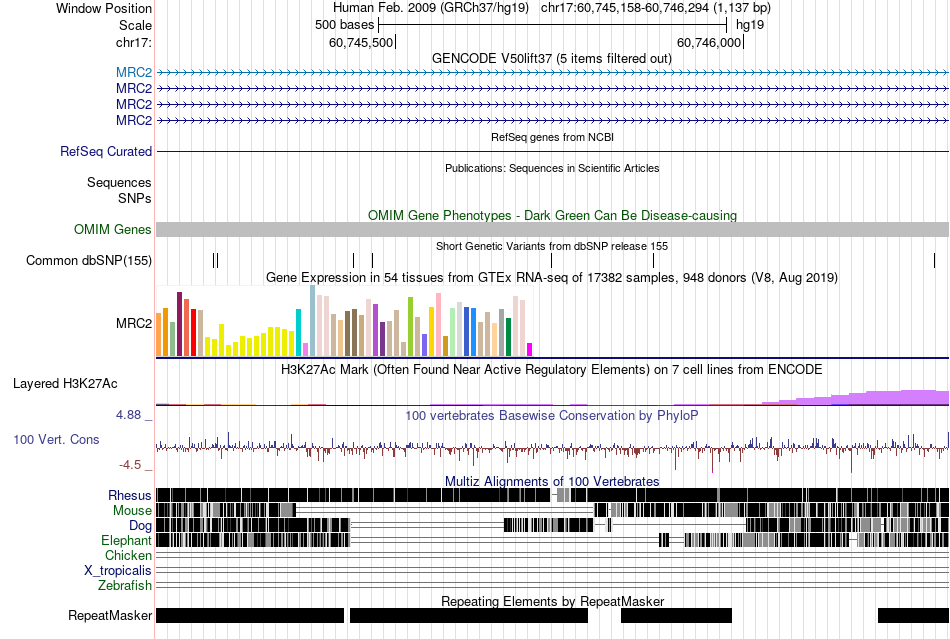The image size is (950, 639).
Task: Select the Dog species label
Action: coord(140,525)
